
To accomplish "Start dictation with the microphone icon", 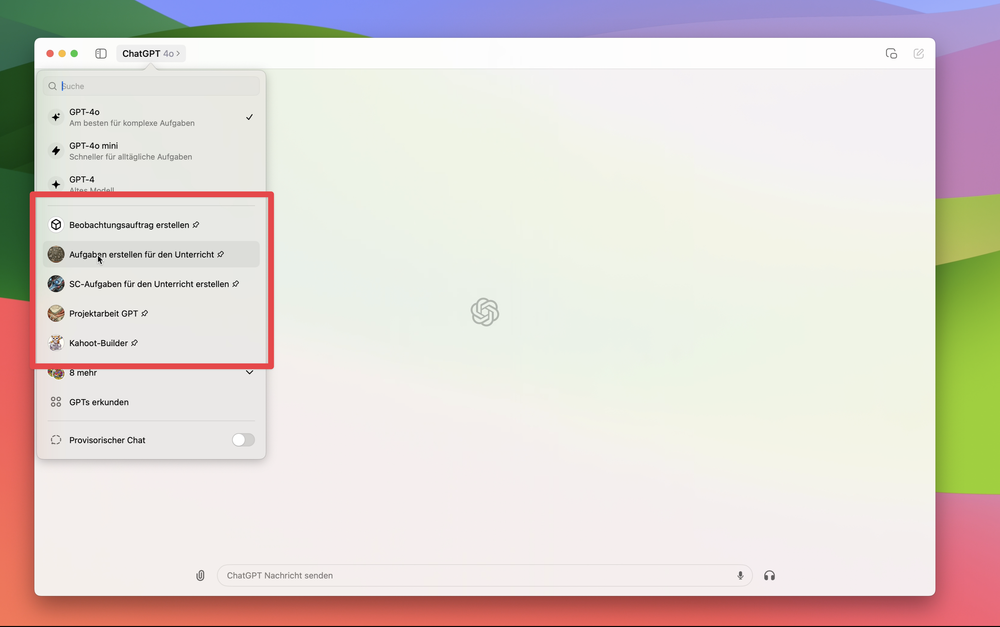I will pyautogui.click(x=740, y=575).
